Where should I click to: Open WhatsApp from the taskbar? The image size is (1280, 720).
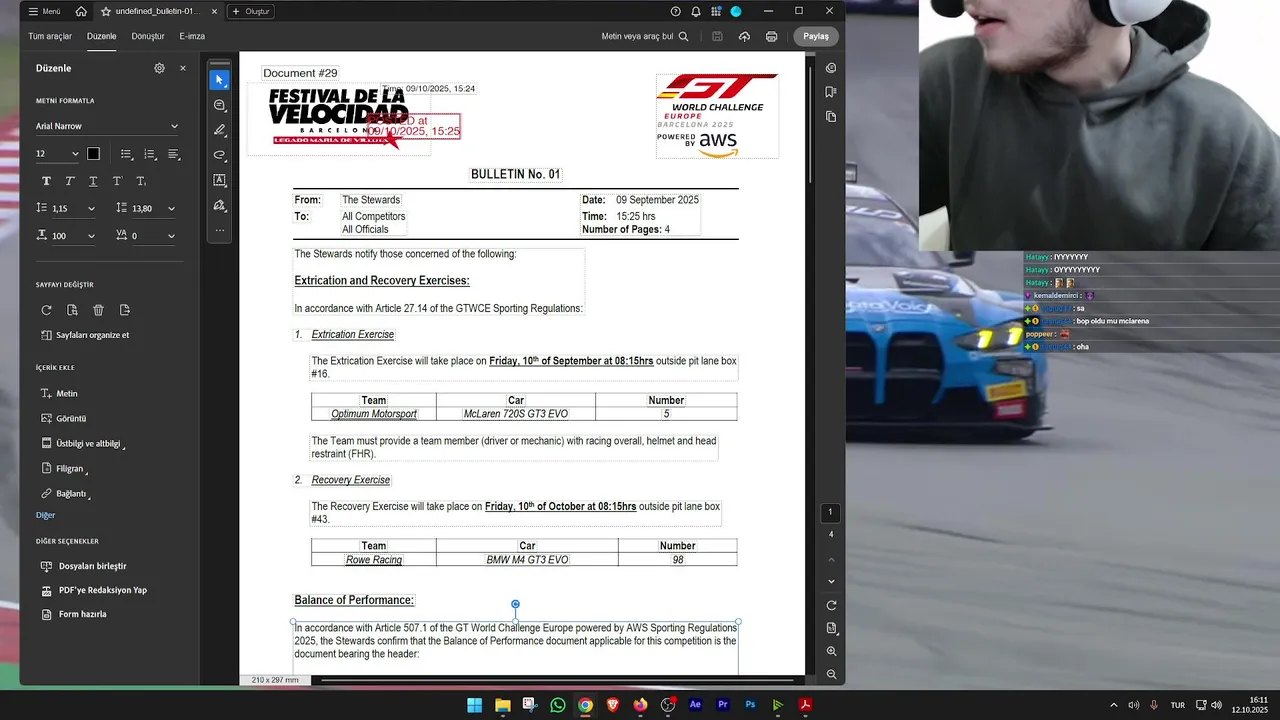tap(557, 705)
